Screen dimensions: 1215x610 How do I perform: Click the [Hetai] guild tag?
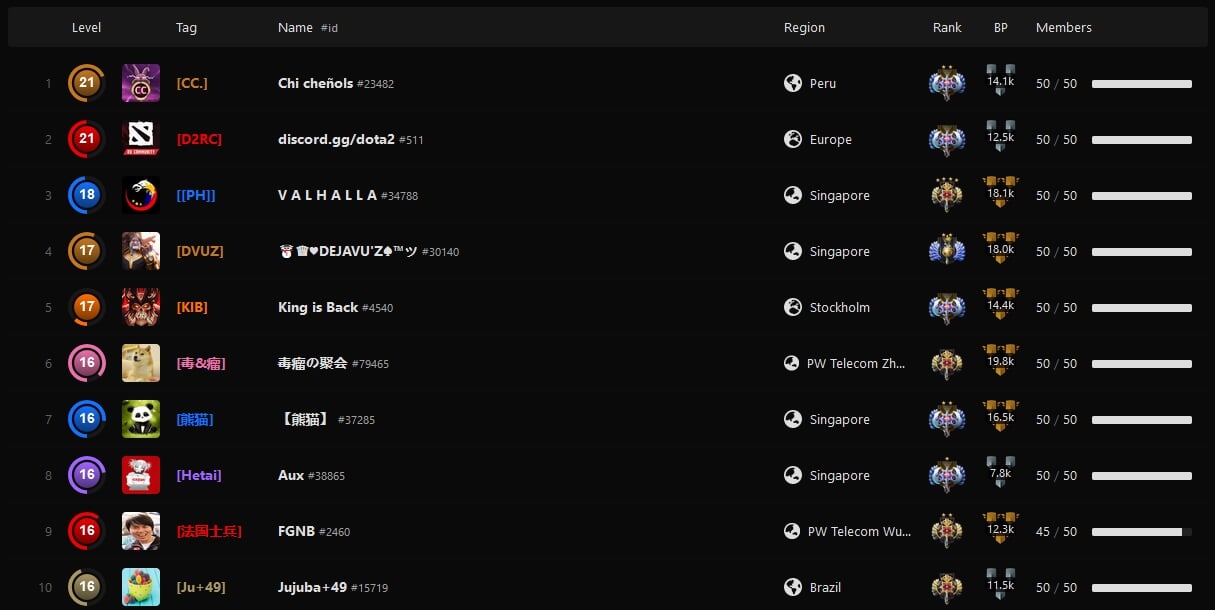(199, 475)
